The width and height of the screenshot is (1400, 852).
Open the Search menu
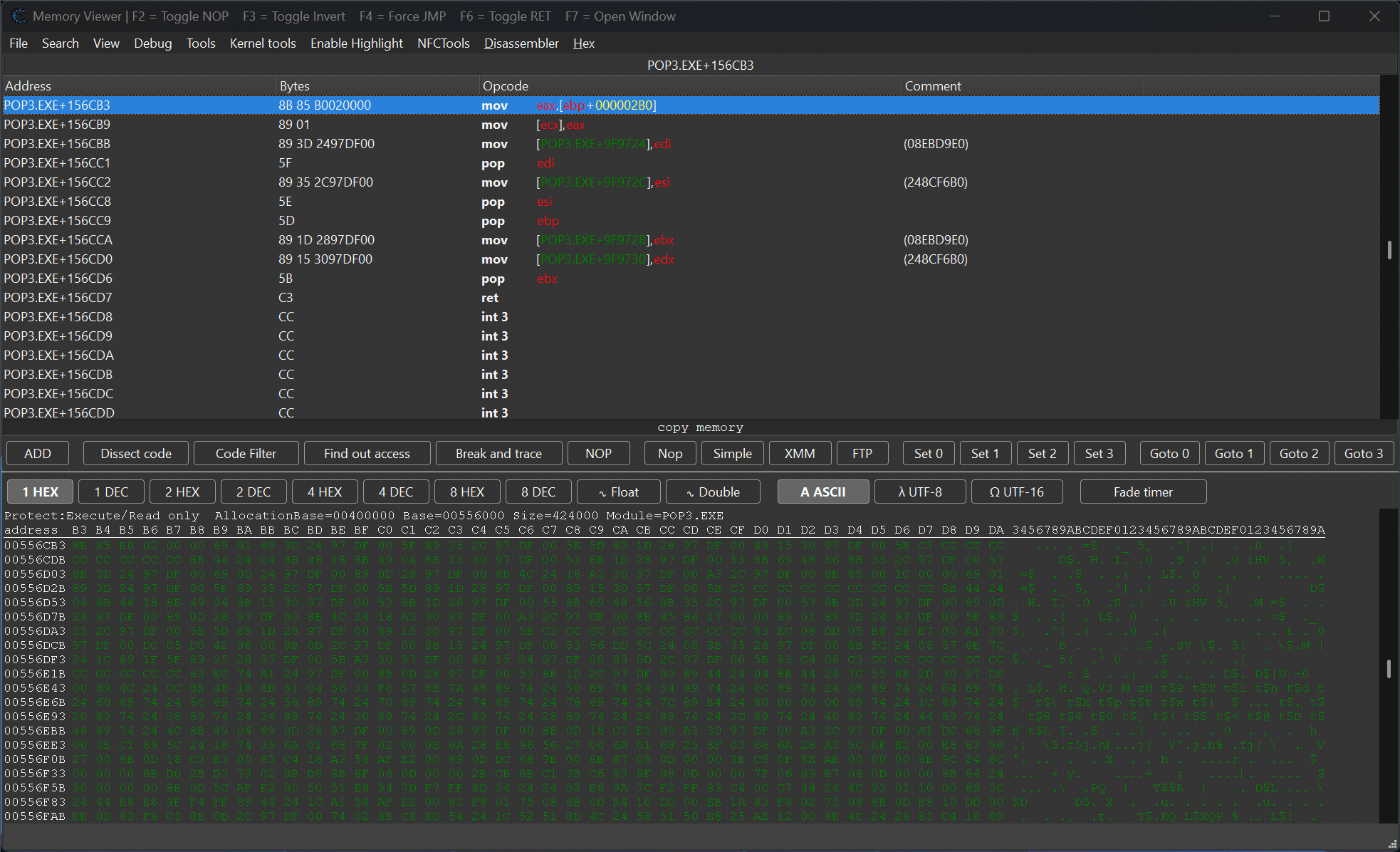coord(61,43)
